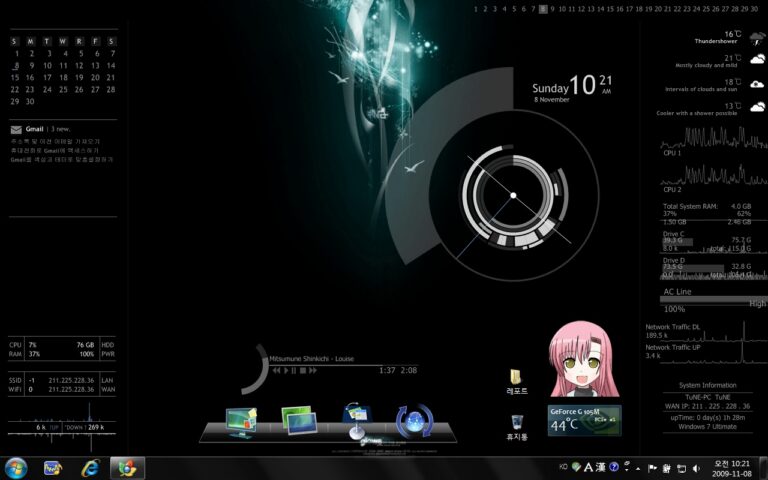Open the stacked pictures icon in the dock
768x480 pixels.
[299, 420]
